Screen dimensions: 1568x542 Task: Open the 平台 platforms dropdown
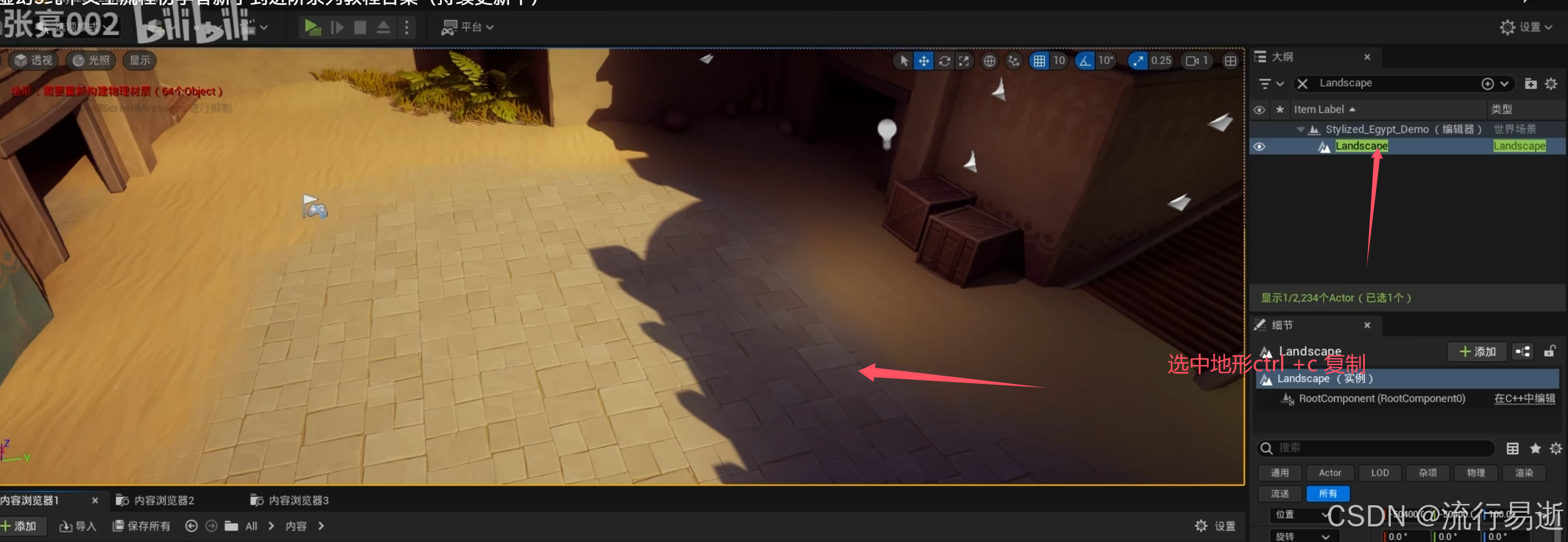point(467,27)
